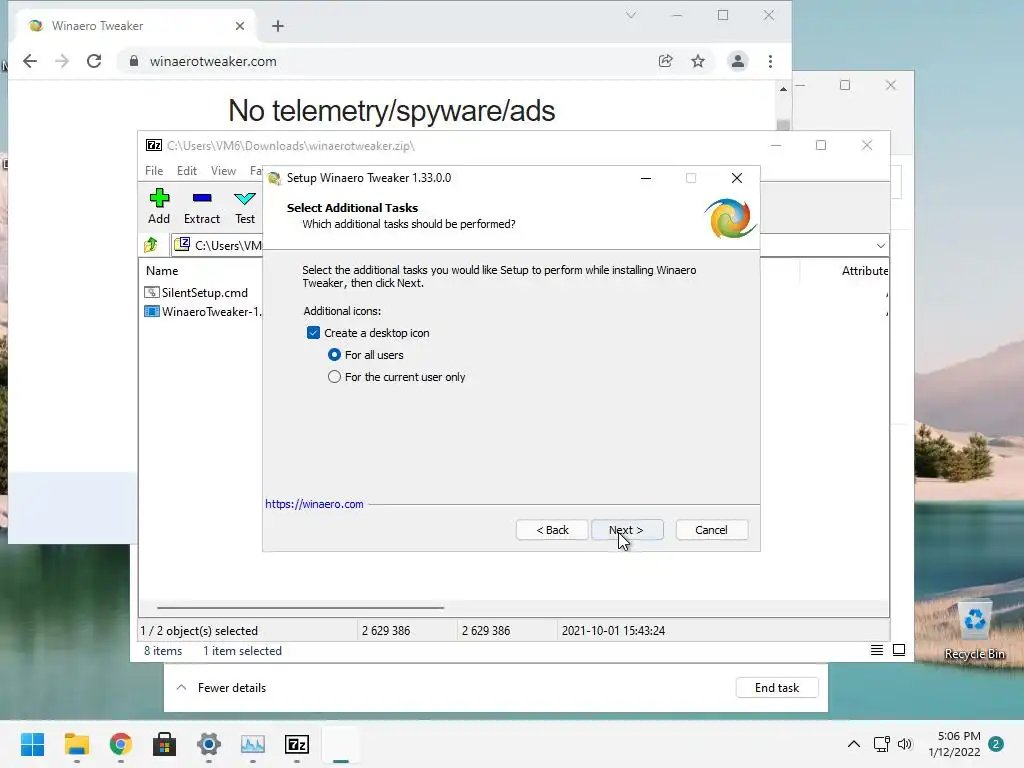The width and height of the screenshot is (1024, 768).
Task: Sort by the Name column header
Action: click(162, 270)
